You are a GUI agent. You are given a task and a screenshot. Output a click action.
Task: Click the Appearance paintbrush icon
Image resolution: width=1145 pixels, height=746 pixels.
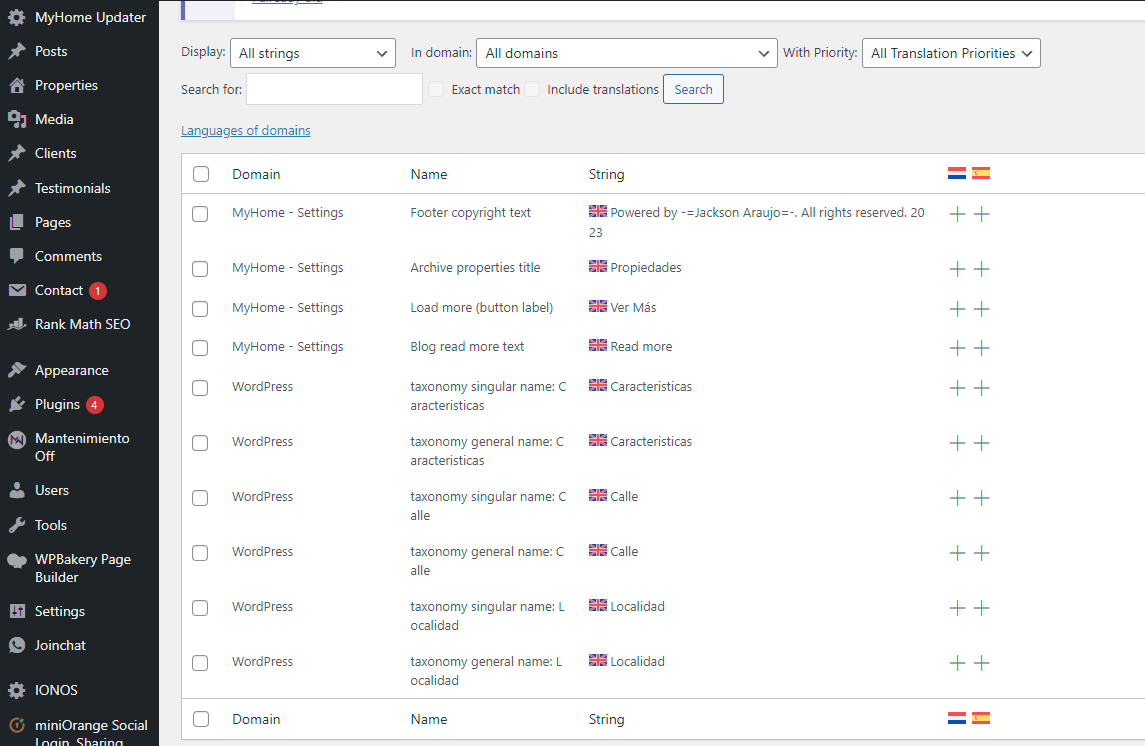pos(17,370)
